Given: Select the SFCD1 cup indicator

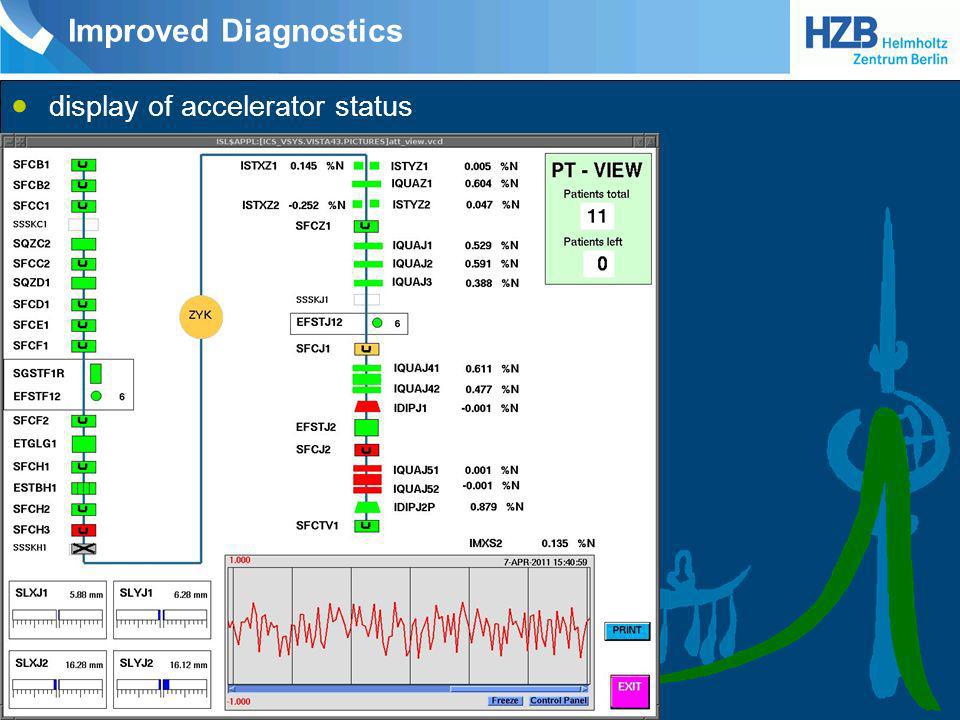Looking at the screenshot, I should [x=83, y=304].
